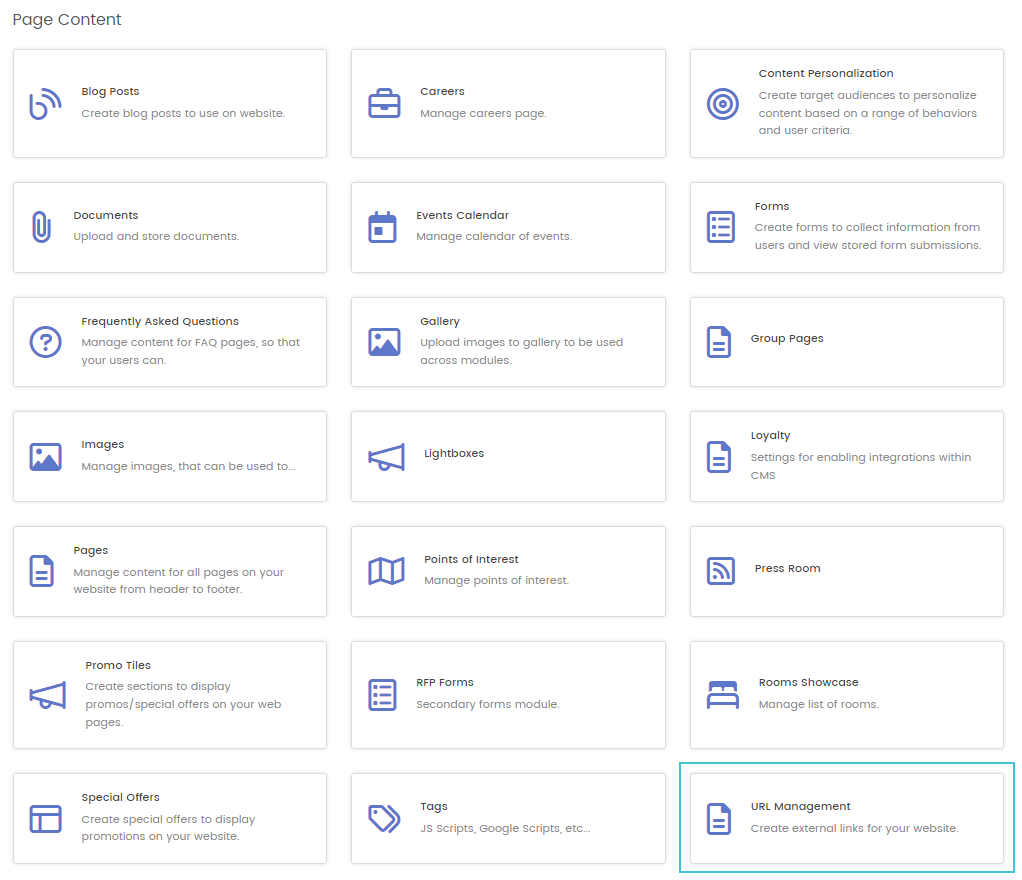Click 'Create blog posts to use on website.'
Viewport: 1022px width, 880px height.
coord(183,113)
